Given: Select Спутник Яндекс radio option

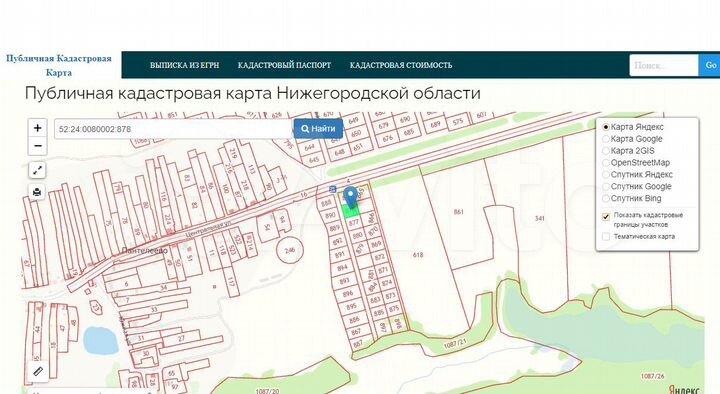Looking at the screenshot, I should pos(606,174).
